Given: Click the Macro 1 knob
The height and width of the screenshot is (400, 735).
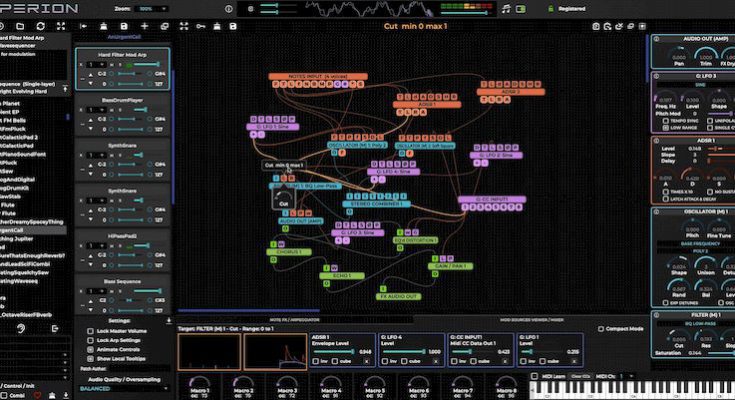Looking at the screenshot, I should click(x=199, y=383).
